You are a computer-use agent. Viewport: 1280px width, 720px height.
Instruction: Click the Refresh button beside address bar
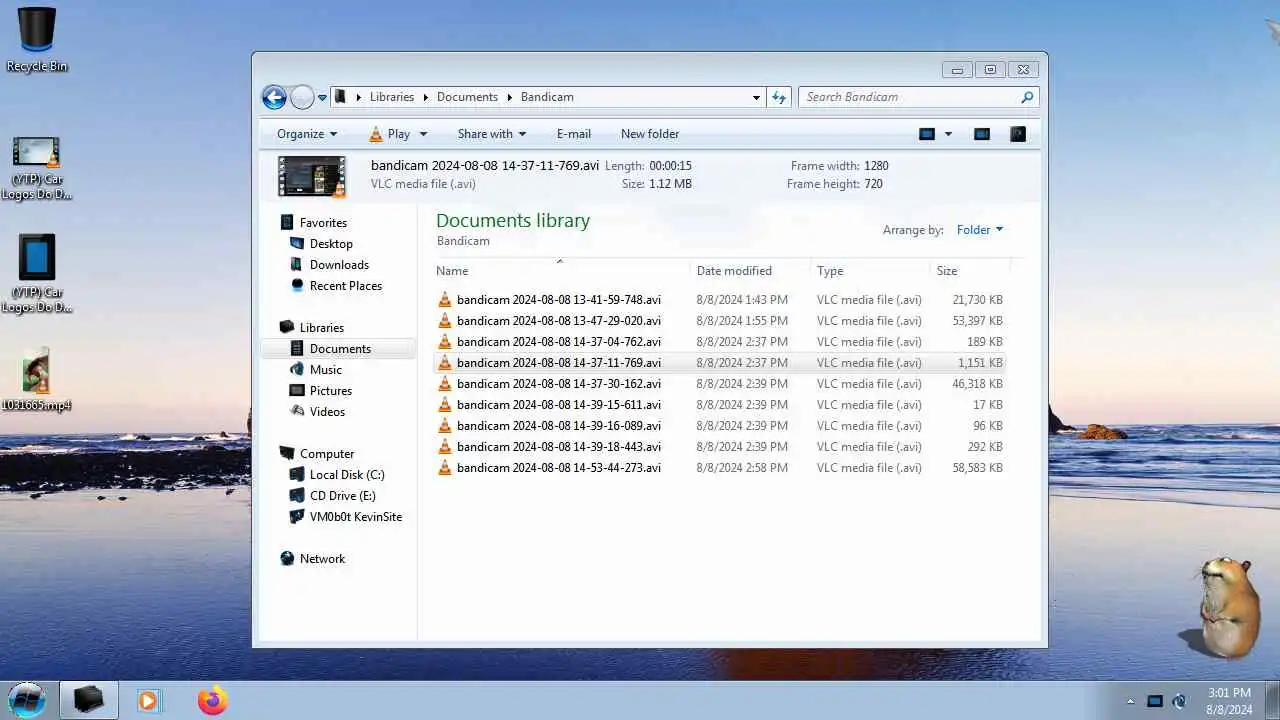pyautogui.click(x=780, y=97)
